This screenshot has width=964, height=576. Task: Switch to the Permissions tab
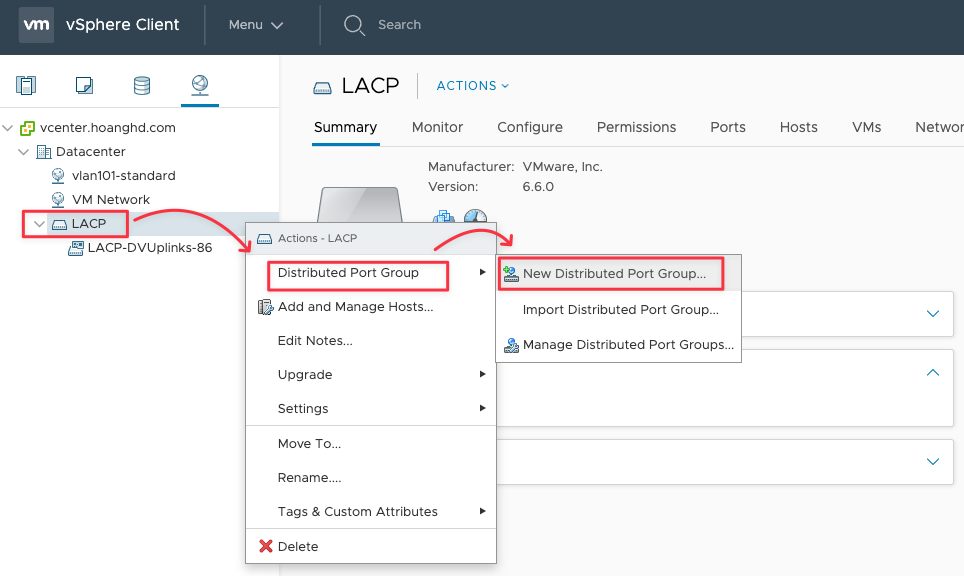click(x=636, y=127)
